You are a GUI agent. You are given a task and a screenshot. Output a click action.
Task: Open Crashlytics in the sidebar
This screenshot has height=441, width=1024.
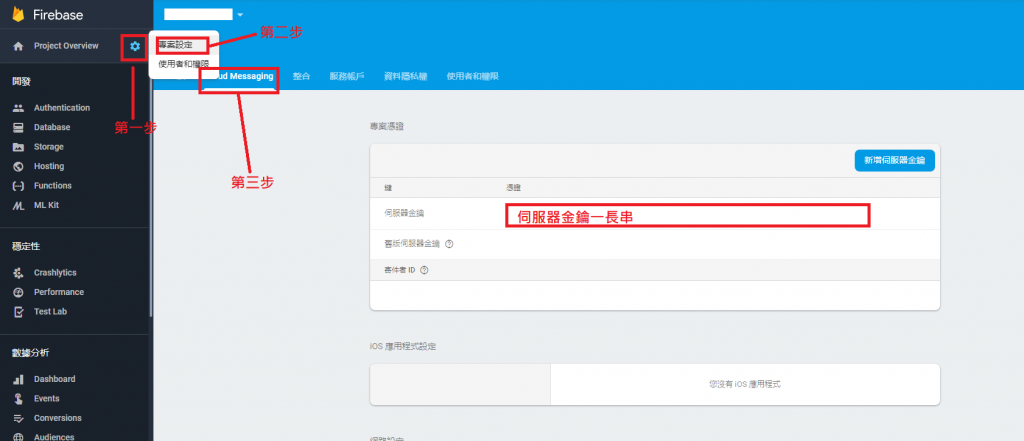point(56,272)
